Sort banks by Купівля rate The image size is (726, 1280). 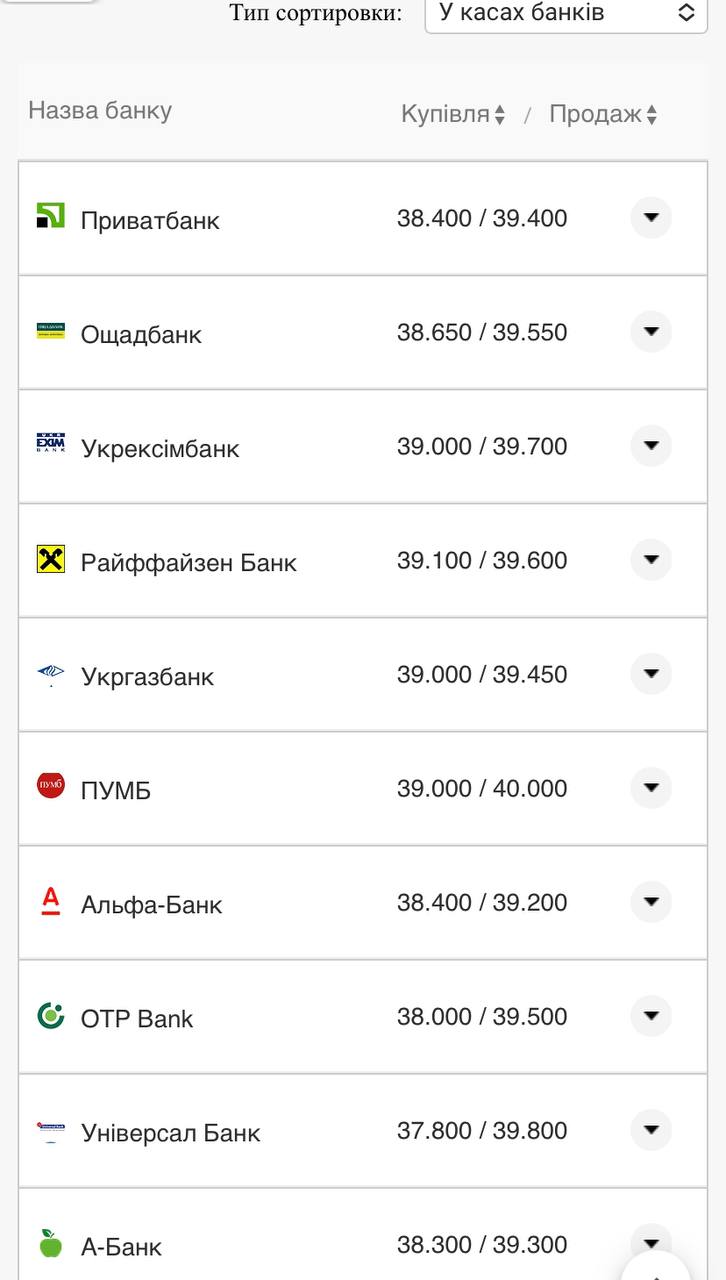click(x=453, y=115)
